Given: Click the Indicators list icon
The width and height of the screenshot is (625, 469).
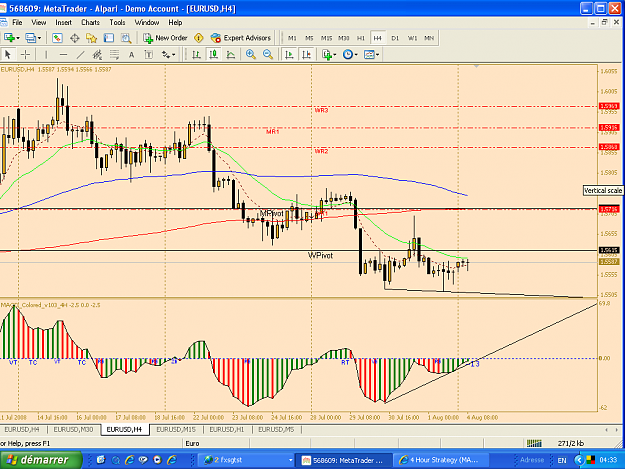Looking at the screenshot, I should [327, 55].
